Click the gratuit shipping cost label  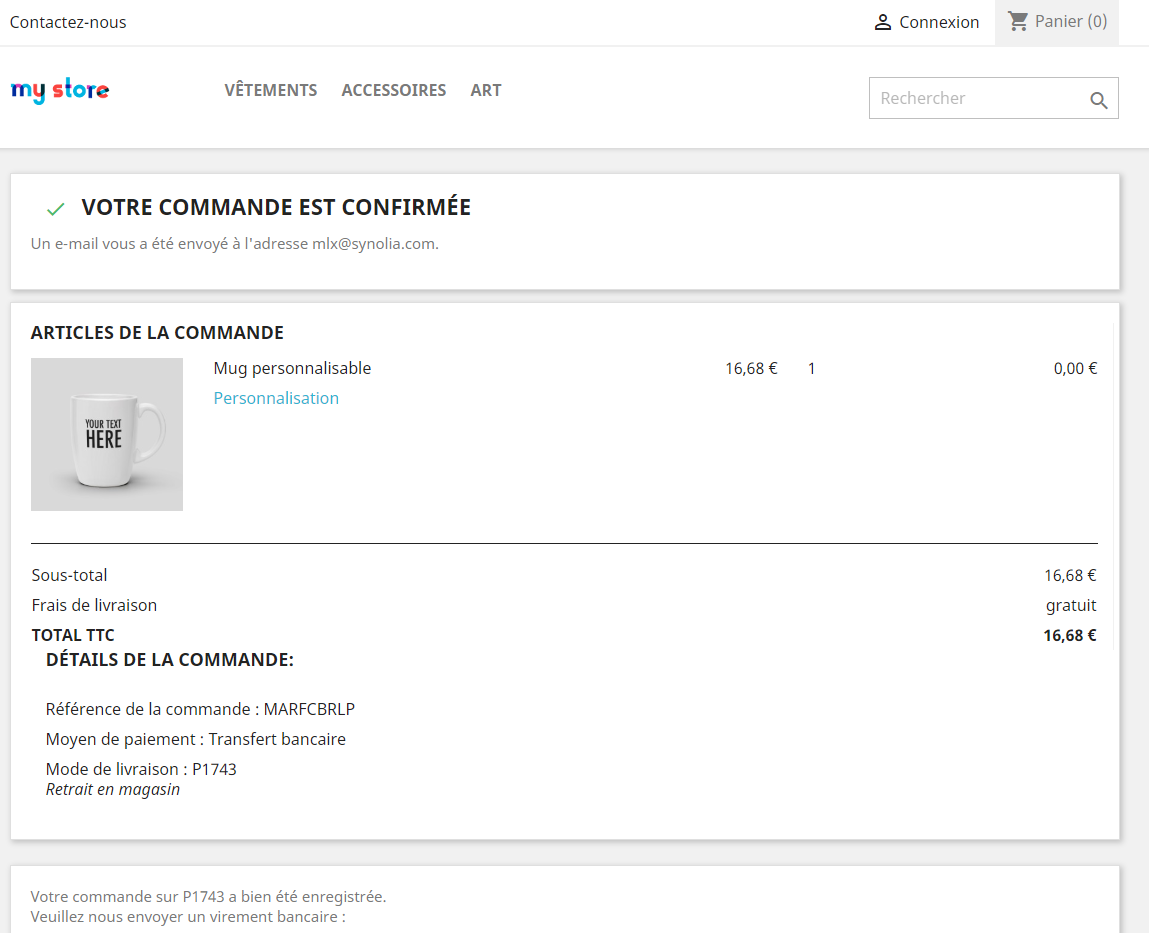click(1070, 605)
